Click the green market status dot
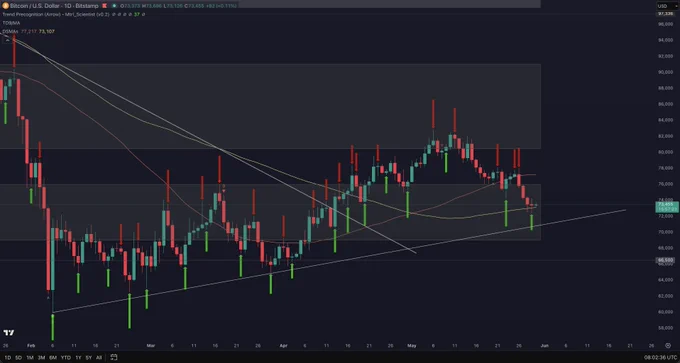 tap(114, 6)
